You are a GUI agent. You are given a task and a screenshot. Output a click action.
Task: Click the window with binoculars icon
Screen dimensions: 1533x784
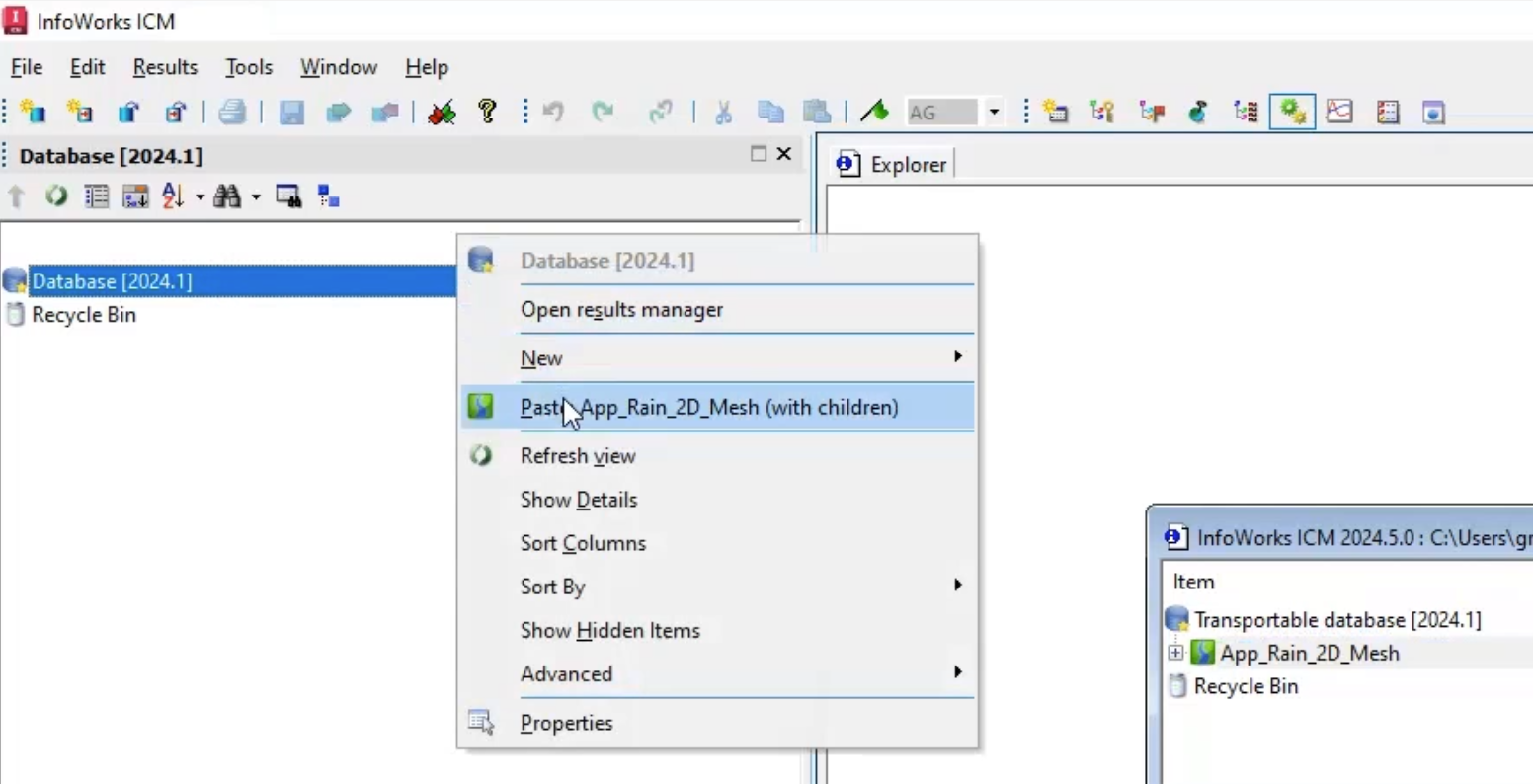(289, 196)
